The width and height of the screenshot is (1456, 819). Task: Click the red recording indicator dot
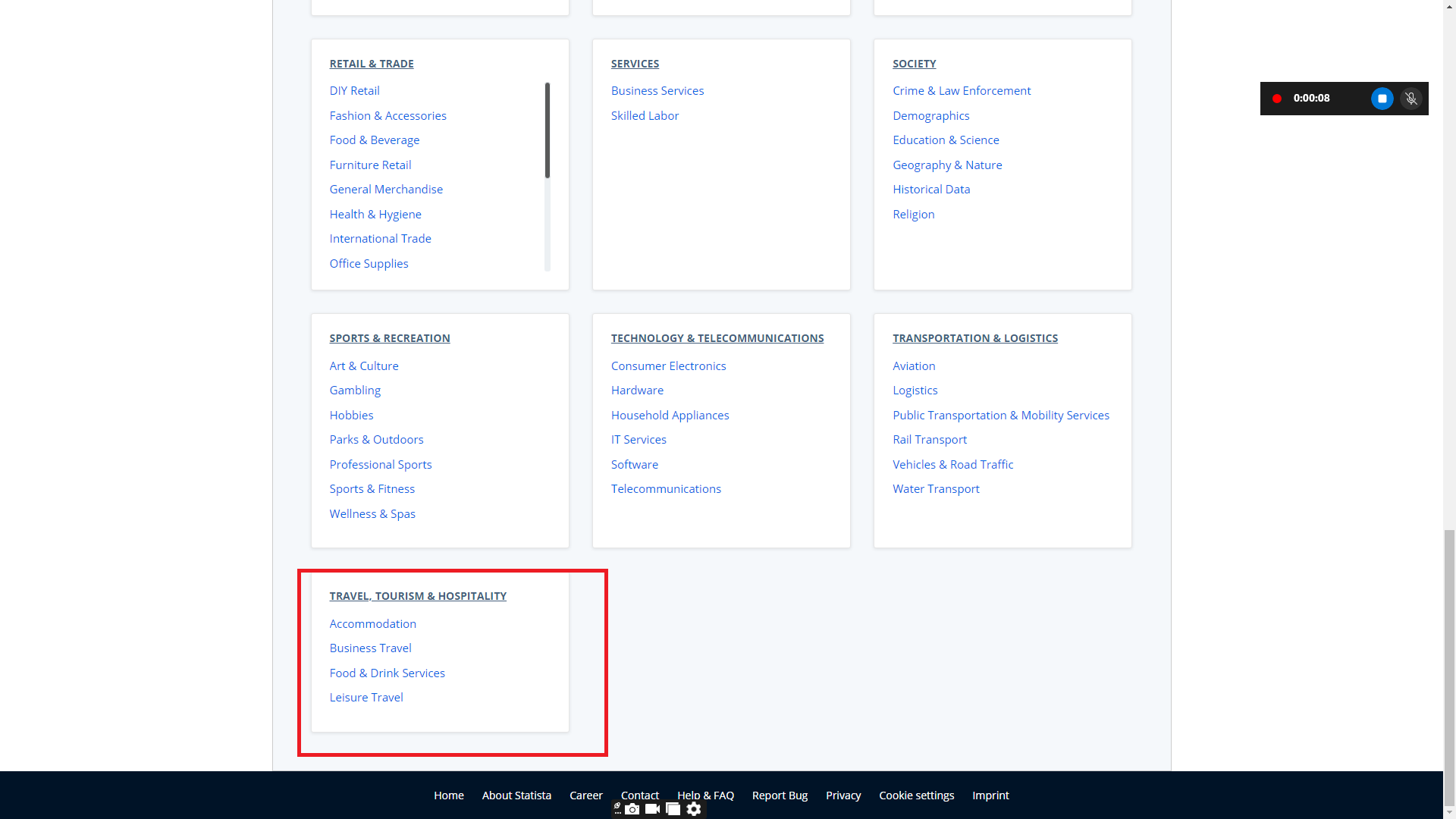pyautogui.click(x=1277, y=99)
